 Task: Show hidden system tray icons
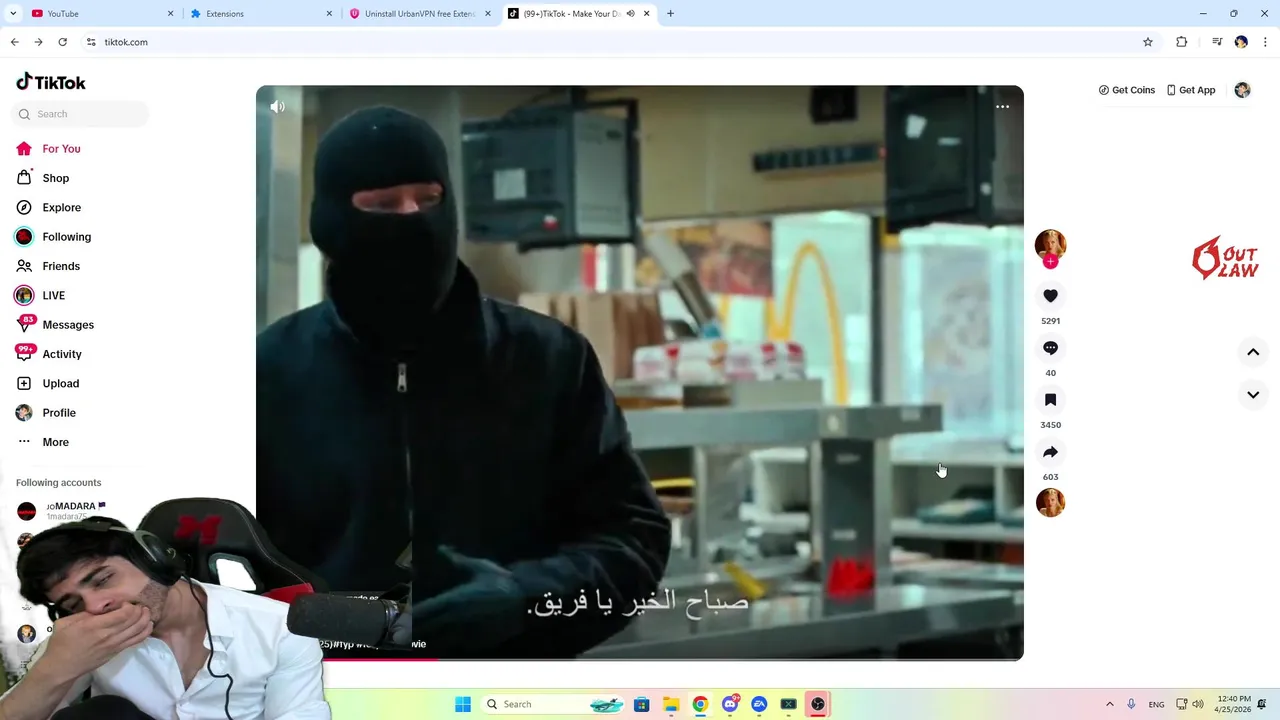coord(1109,704)
